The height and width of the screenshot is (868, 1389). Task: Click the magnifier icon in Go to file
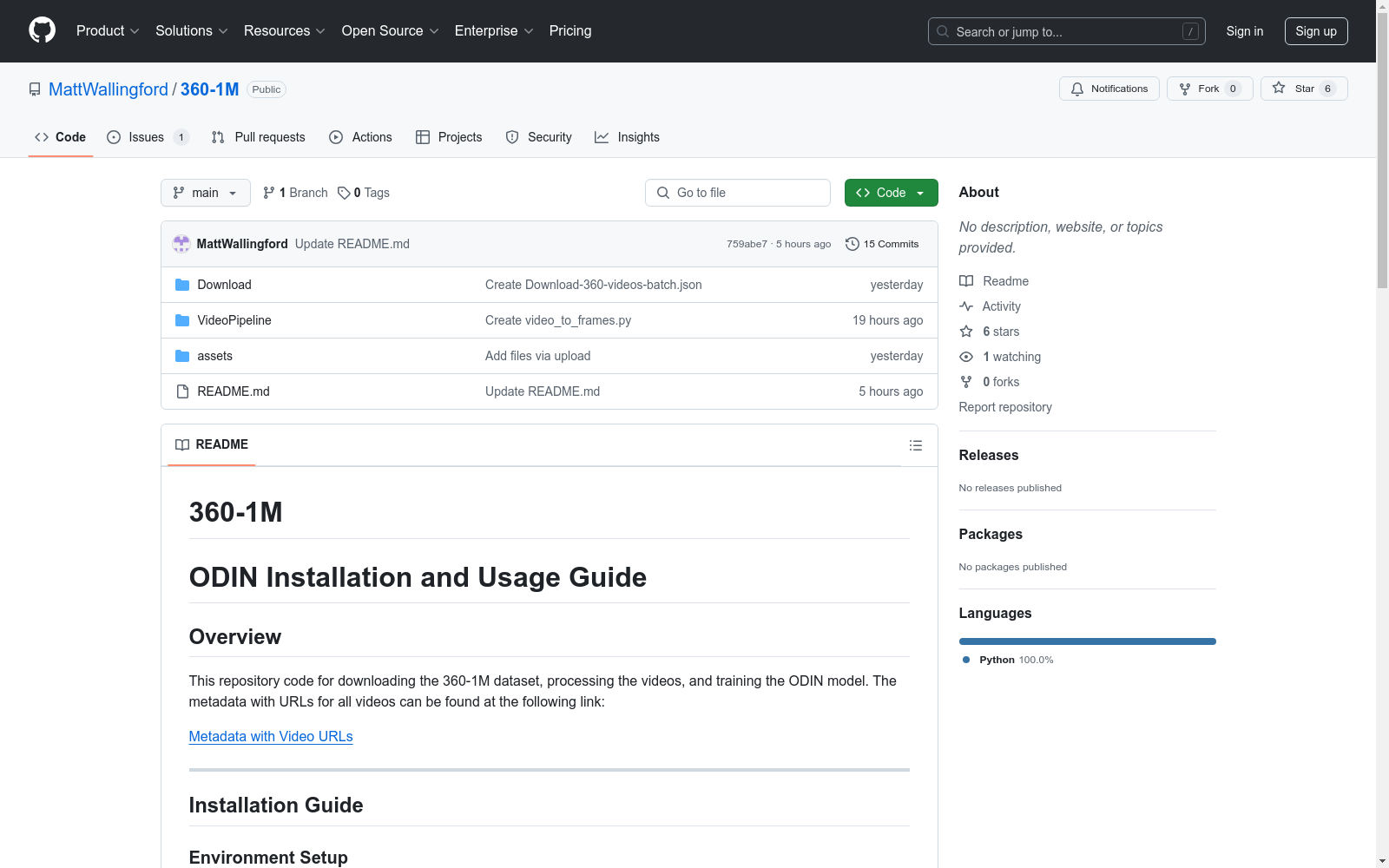click(663, 193)
